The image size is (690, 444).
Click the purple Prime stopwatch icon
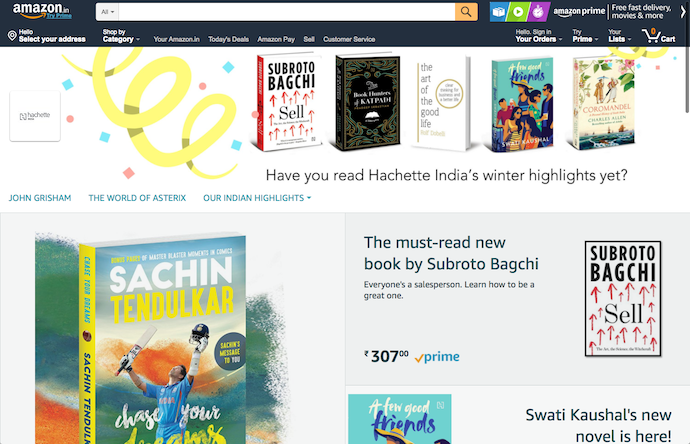[537, 12]
